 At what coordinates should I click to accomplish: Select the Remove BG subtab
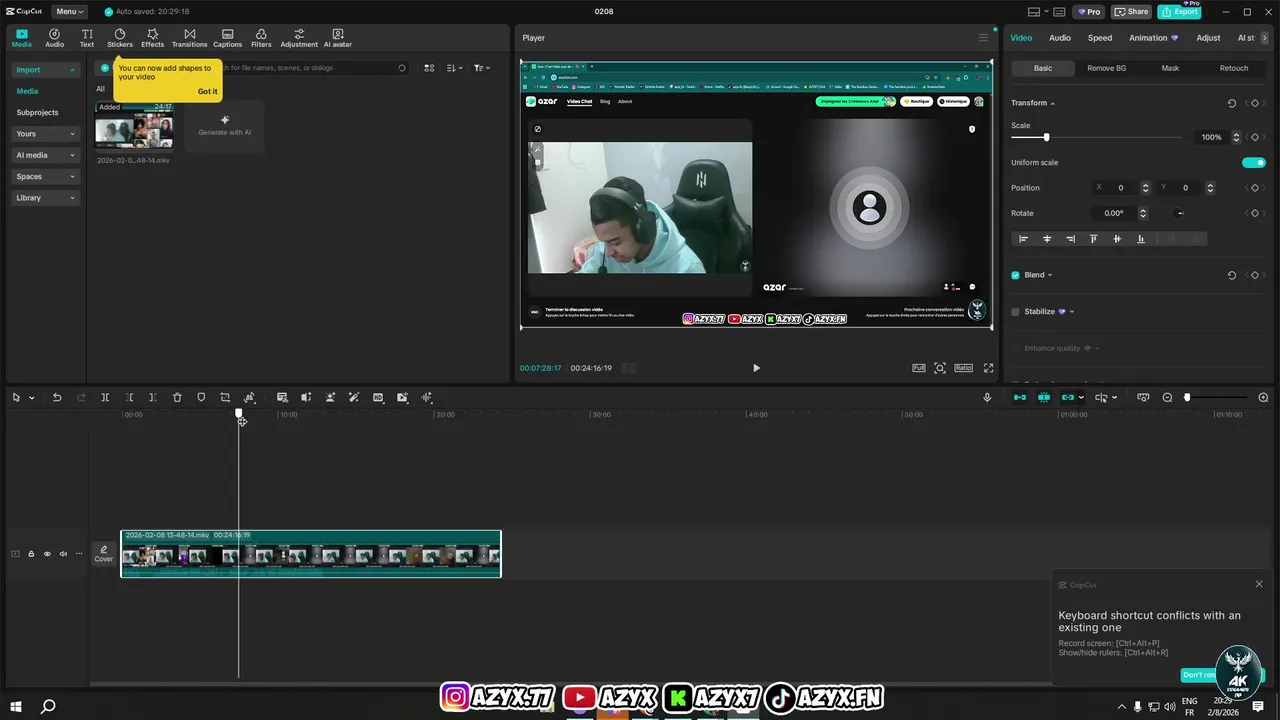point(1107,68)
